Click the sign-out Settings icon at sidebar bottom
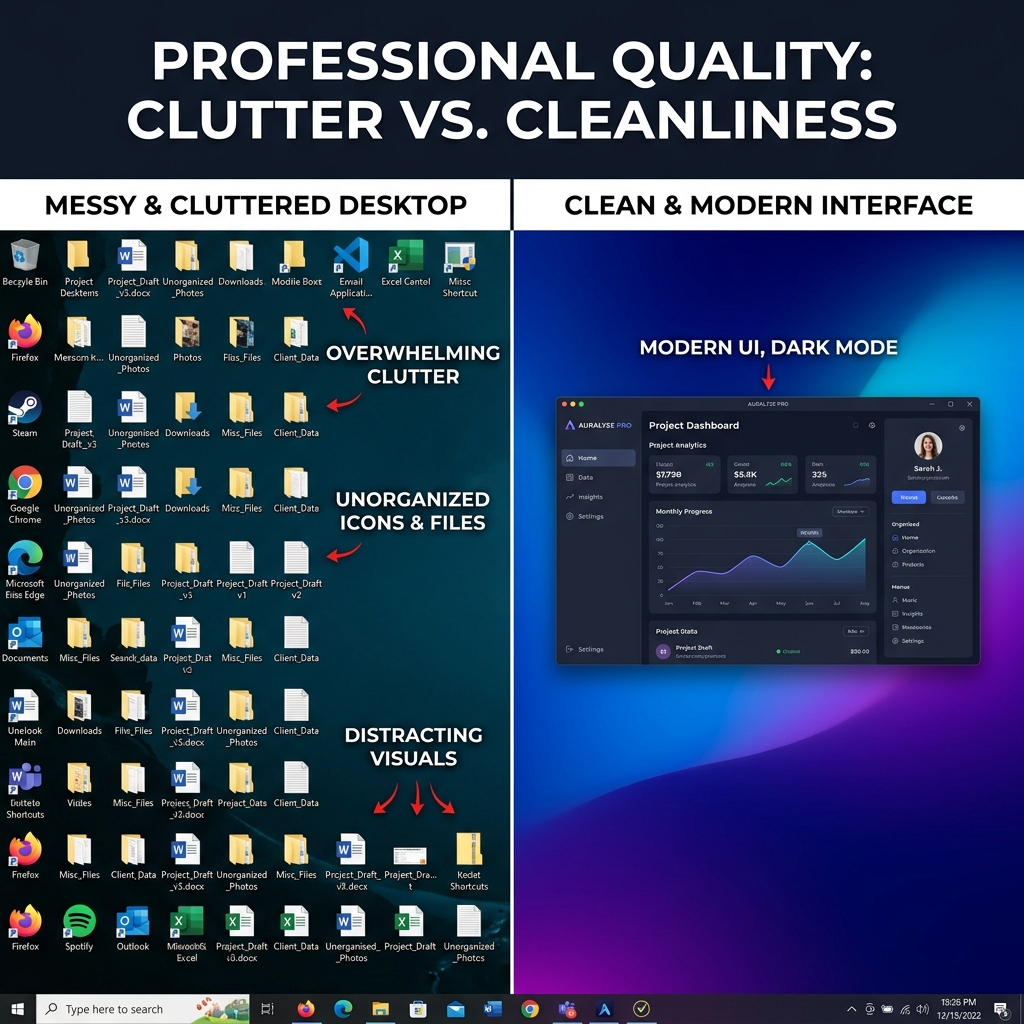The image size is (1024, 1024). [x=591, y=649]
